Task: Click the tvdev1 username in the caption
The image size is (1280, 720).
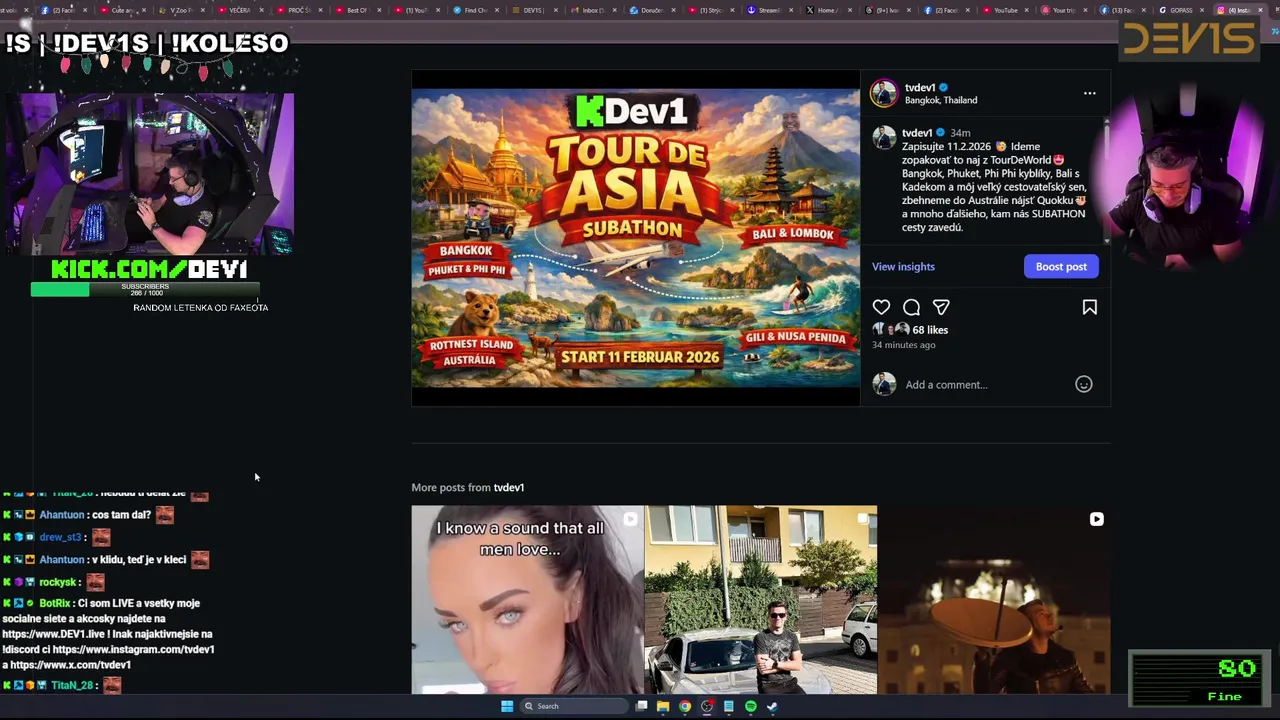Action: [917, 132]
